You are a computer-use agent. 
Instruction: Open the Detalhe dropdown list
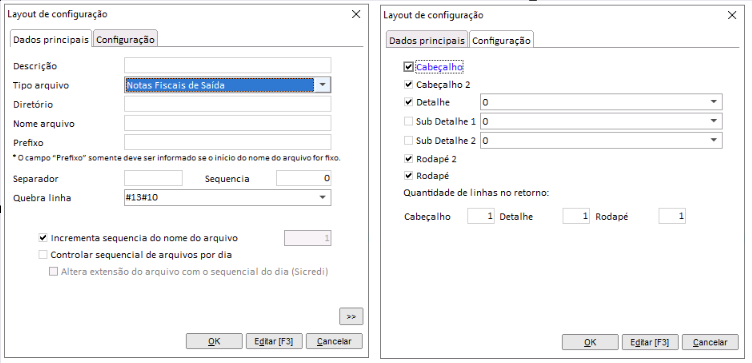(x=714, y=102)
